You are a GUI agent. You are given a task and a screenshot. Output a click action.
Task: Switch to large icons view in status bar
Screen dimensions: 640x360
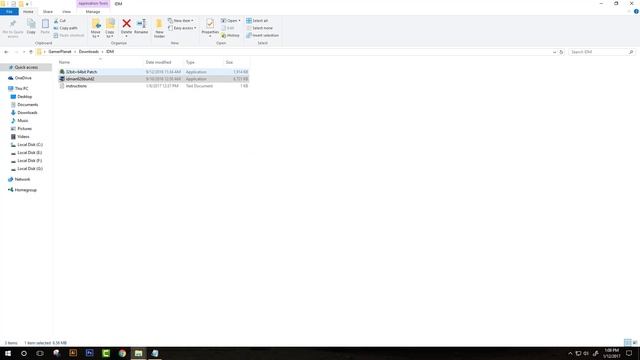635,342
